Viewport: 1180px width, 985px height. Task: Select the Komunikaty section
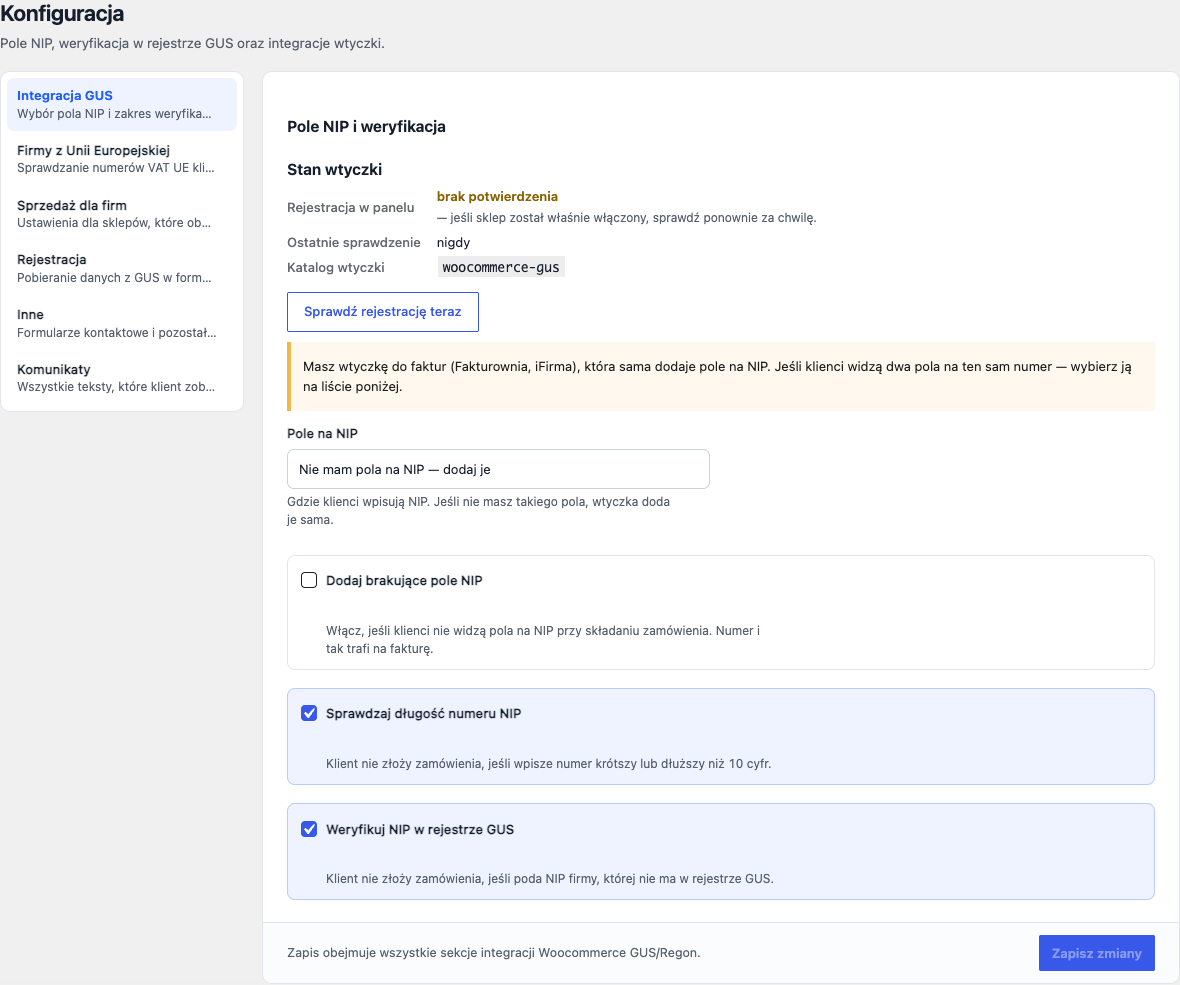click(x=121, y=378)
